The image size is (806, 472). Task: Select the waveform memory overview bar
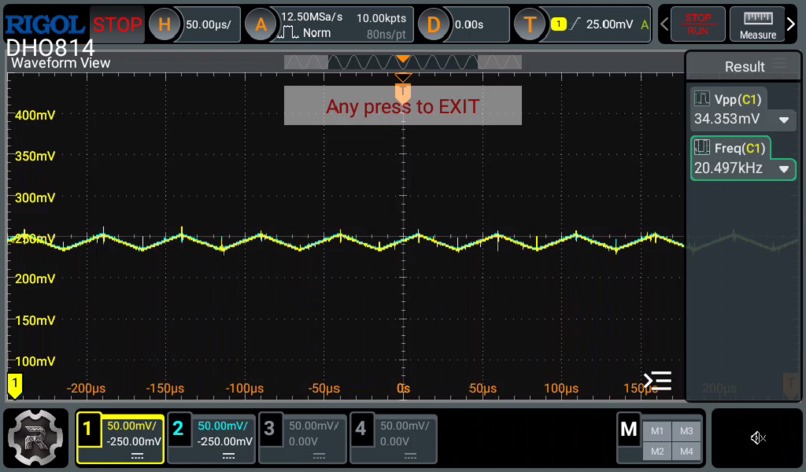click(402, 62)
